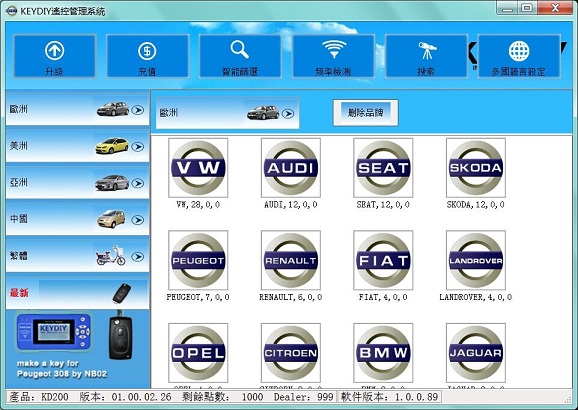Image resolution: width=578 pixels, height=410 pixels.
Task: Expand America (美洲) sidebar arrow
Action: [x=138, y=147]
